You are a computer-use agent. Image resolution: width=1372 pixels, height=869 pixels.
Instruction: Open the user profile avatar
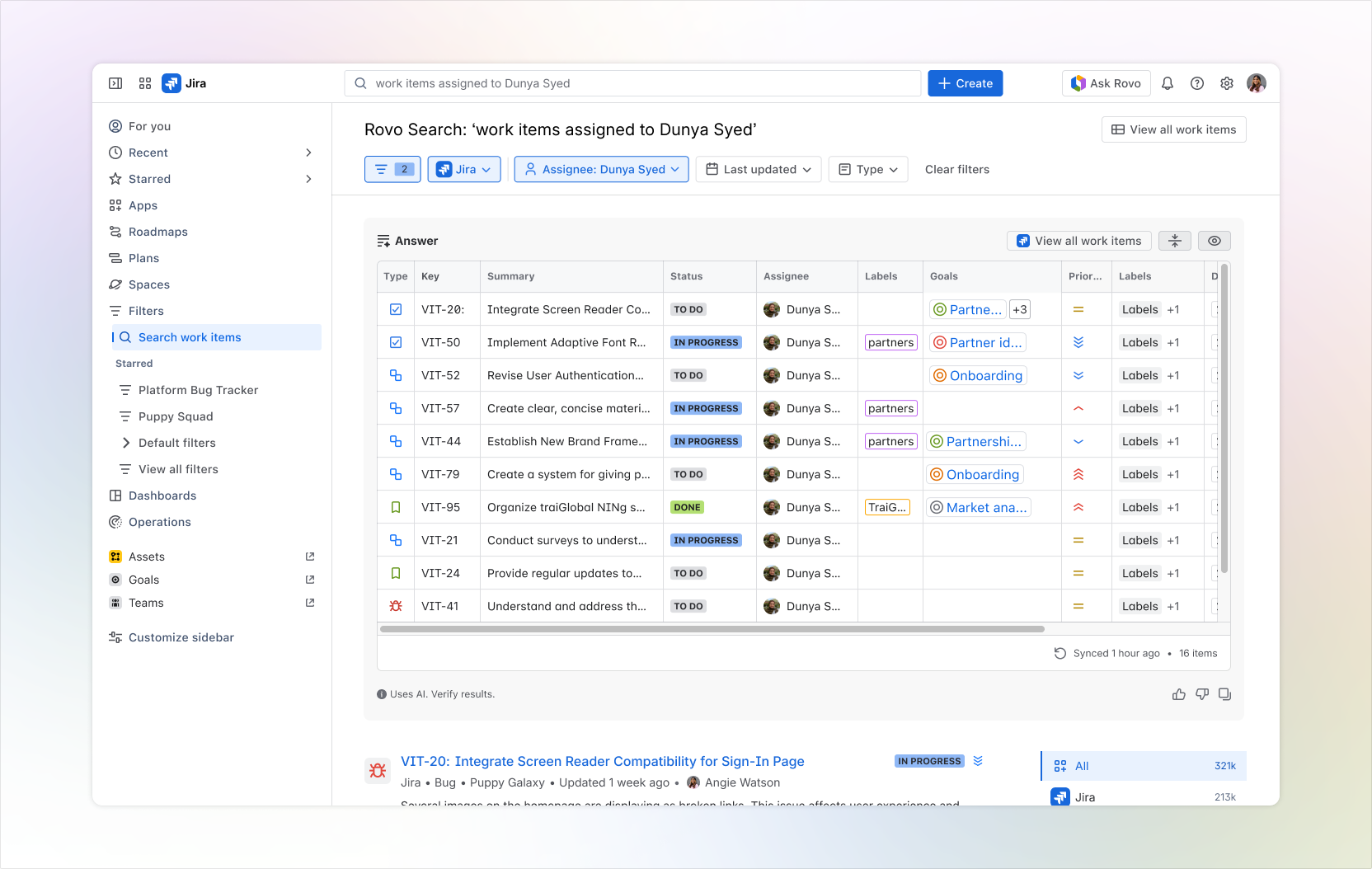tap(1257, 83)
